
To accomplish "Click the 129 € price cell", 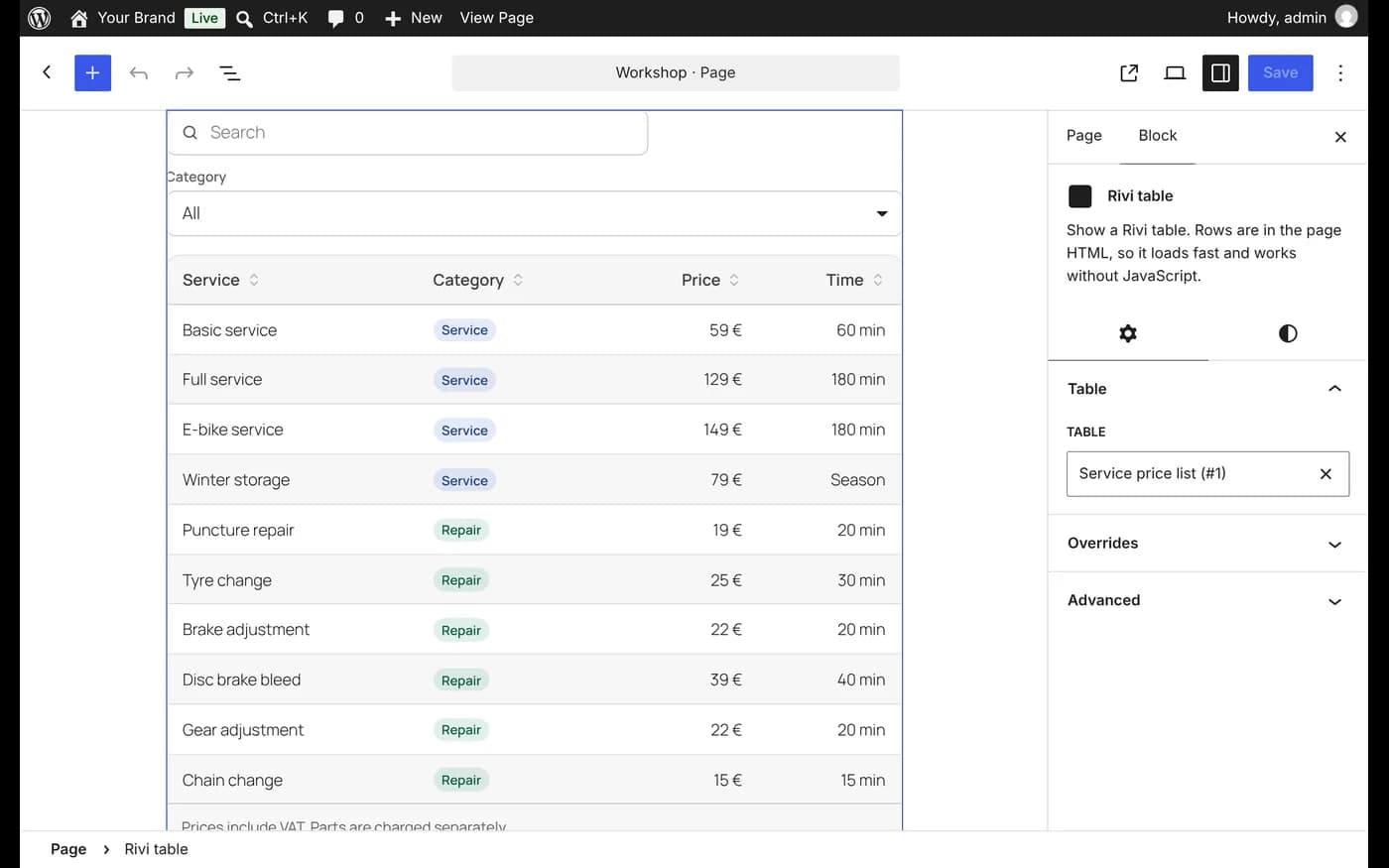I will pyautogui.click(x=723, y=380).
